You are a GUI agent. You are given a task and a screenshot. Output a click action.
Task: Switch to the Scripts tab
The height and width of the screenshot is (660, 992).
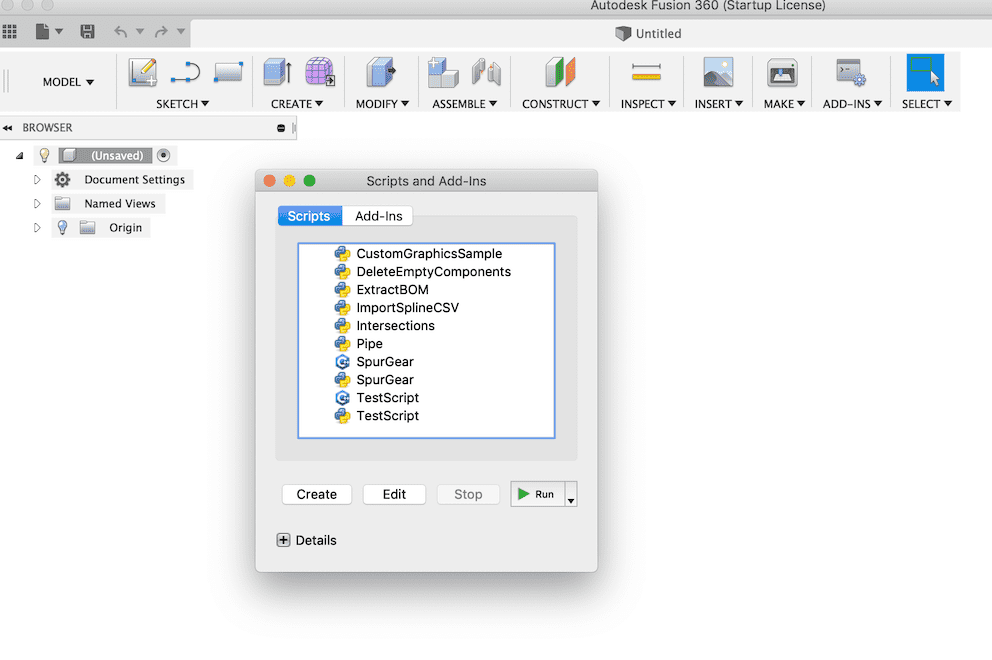[x=309, y=216]
